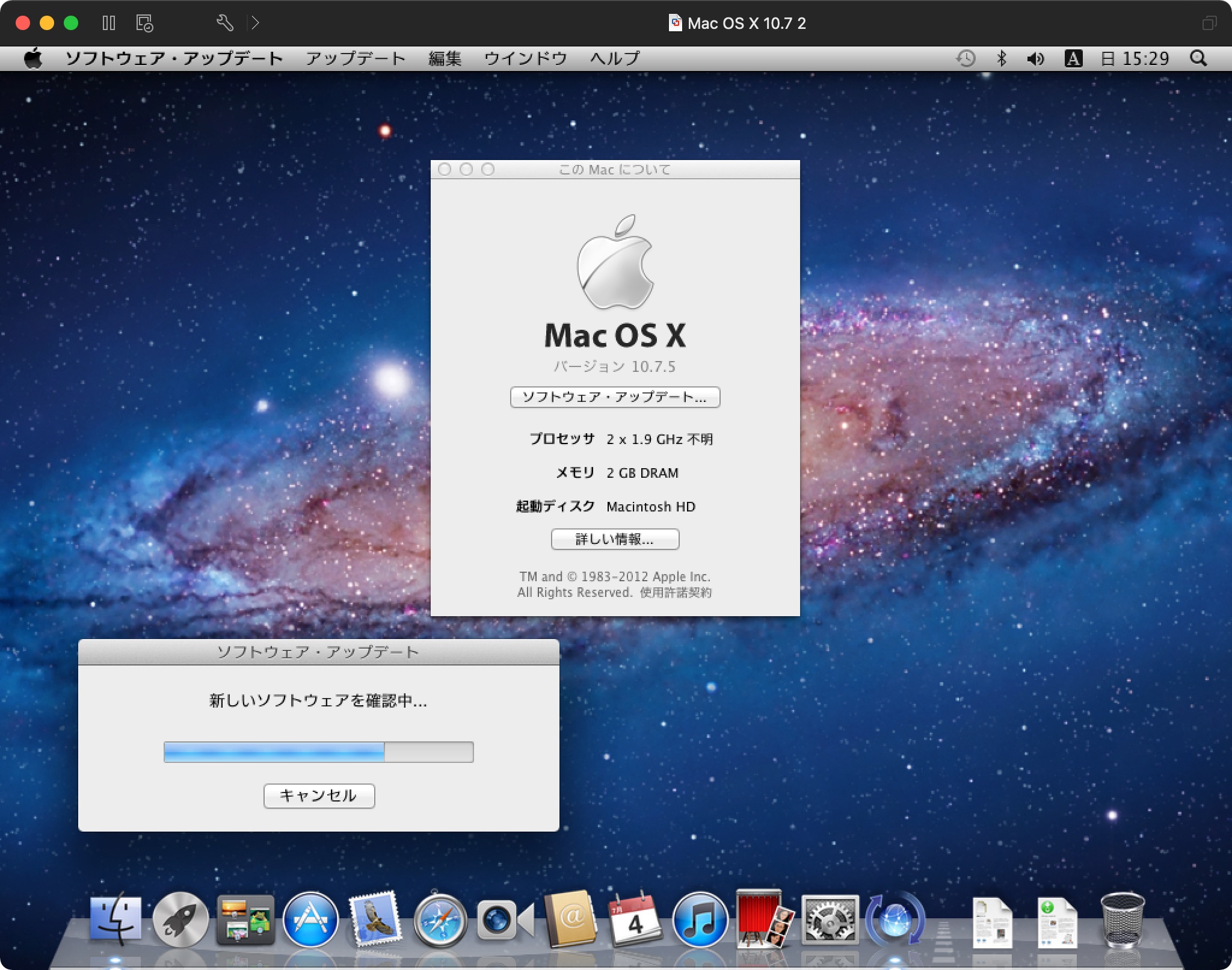Open Safari from the Dock
This screenshot has width=1232, height=970.
tap(442, 919)
